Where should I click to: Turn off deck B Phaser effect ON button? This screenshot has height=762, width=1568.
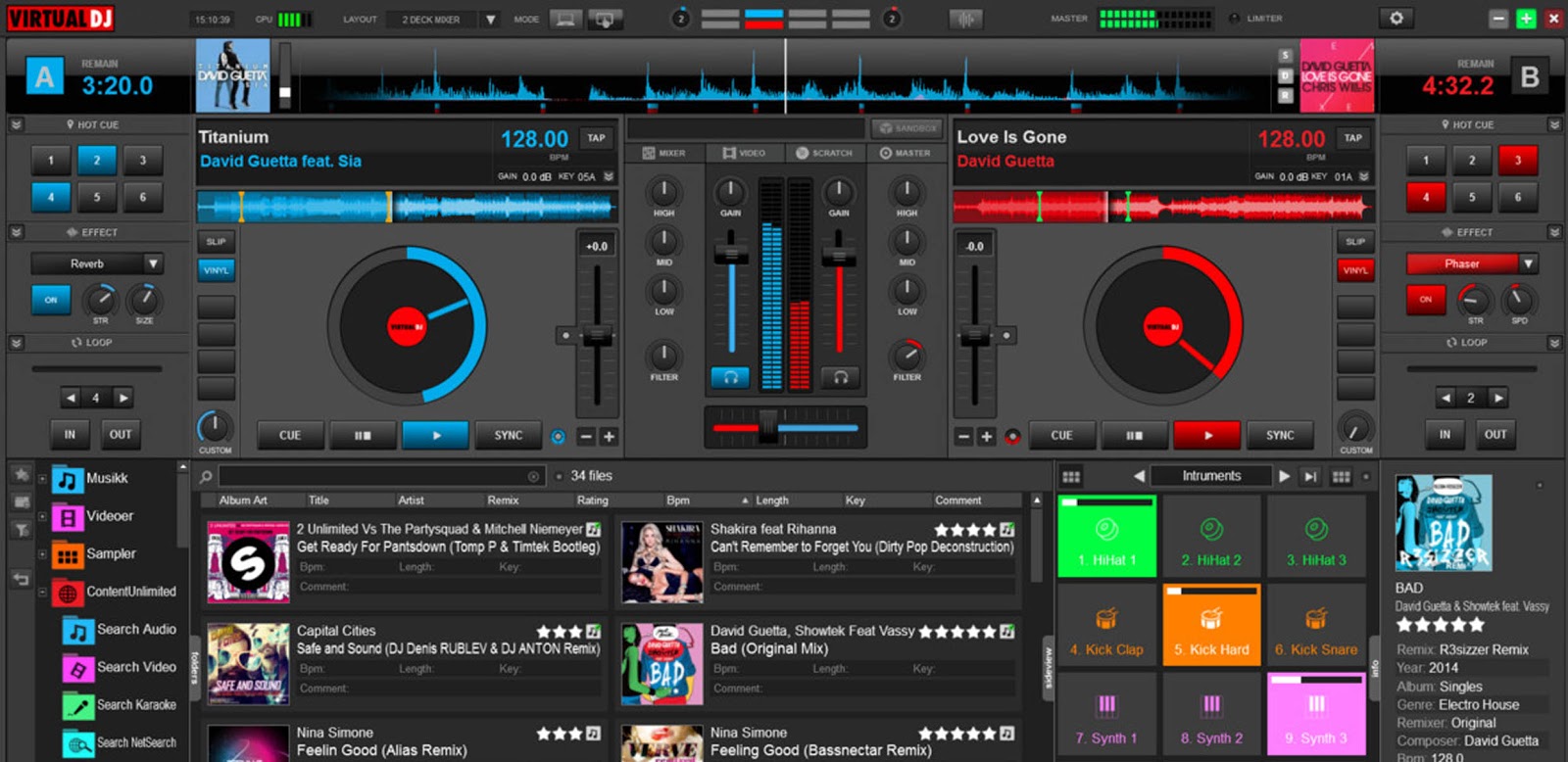[x=1426, y=300]
